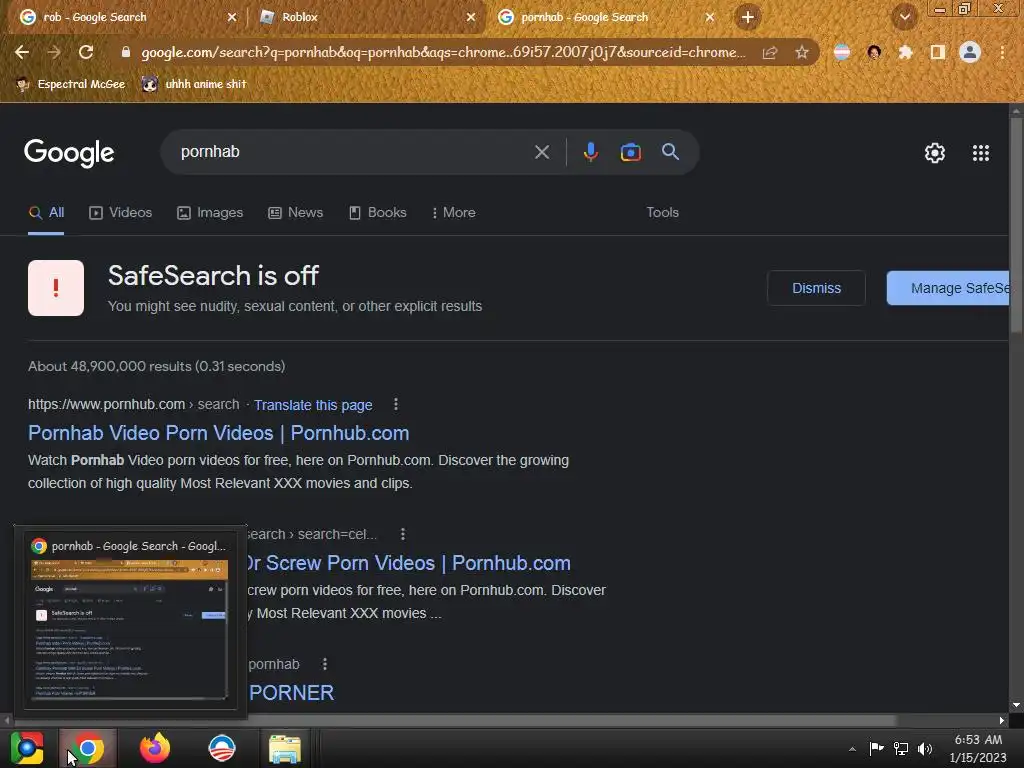Click the forward navigation arrow
The image size is (1024, 768).
pyautogui.click(x=54, y=52)
